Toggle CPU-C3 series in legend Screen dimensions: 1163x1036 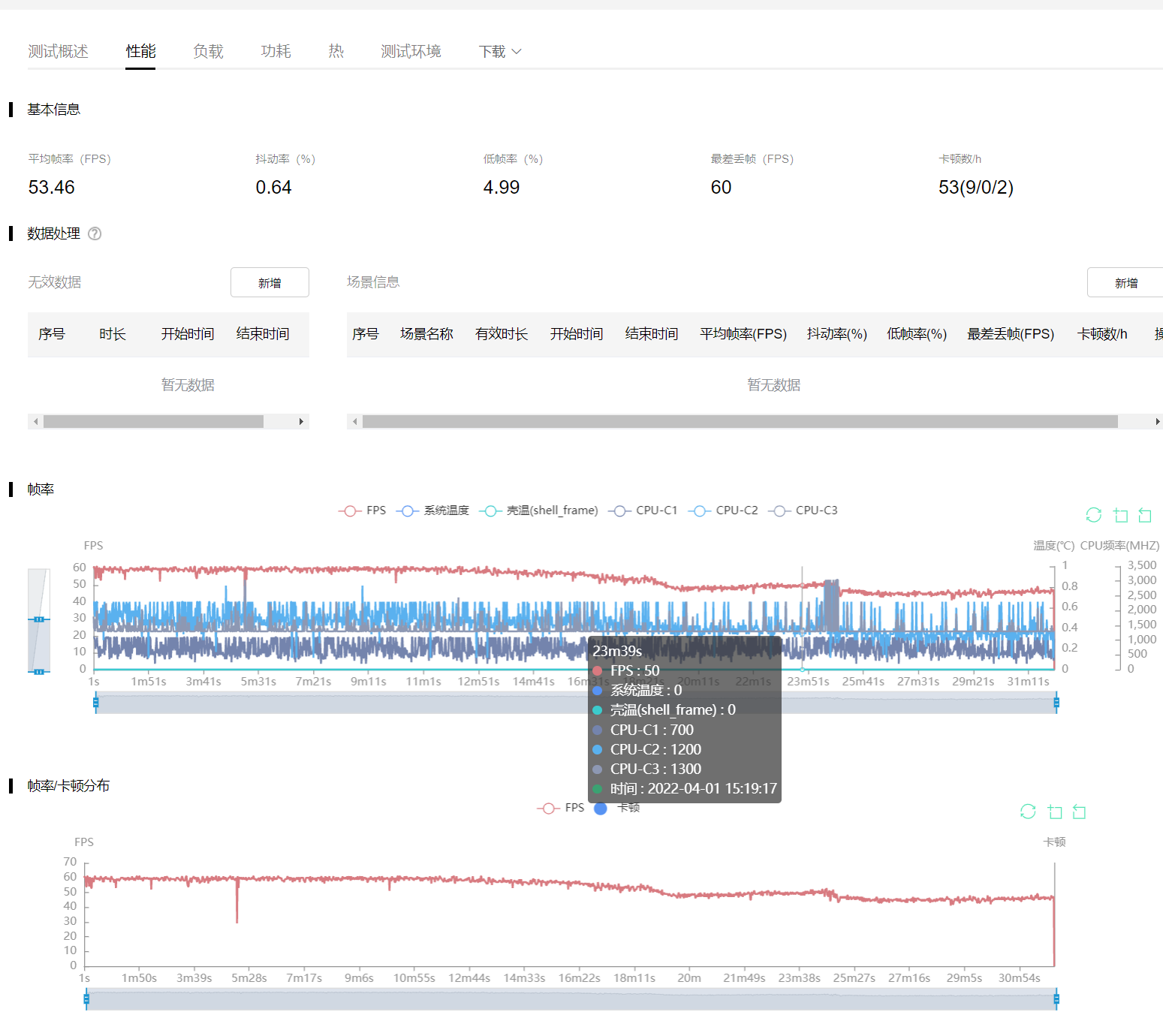pyautogui.click(x=803, y=510)
